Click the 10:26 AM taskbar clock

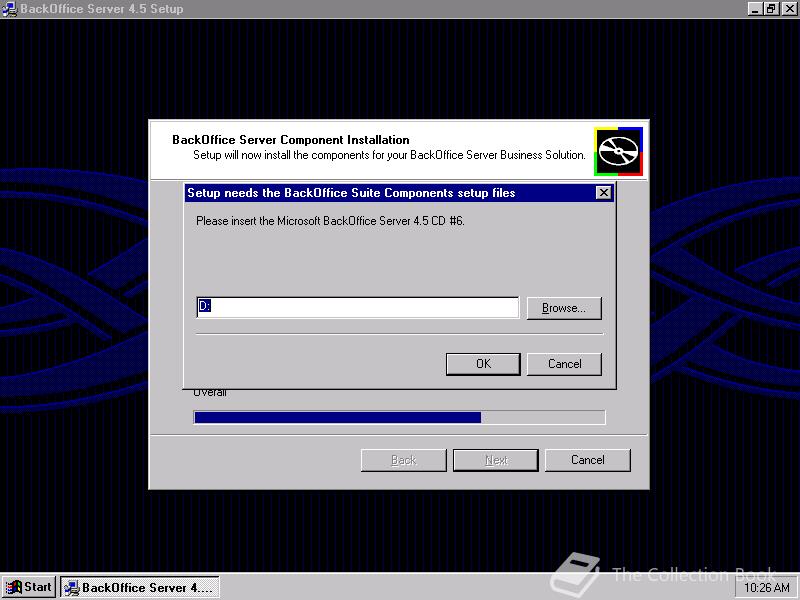click(x=767, y=588)
